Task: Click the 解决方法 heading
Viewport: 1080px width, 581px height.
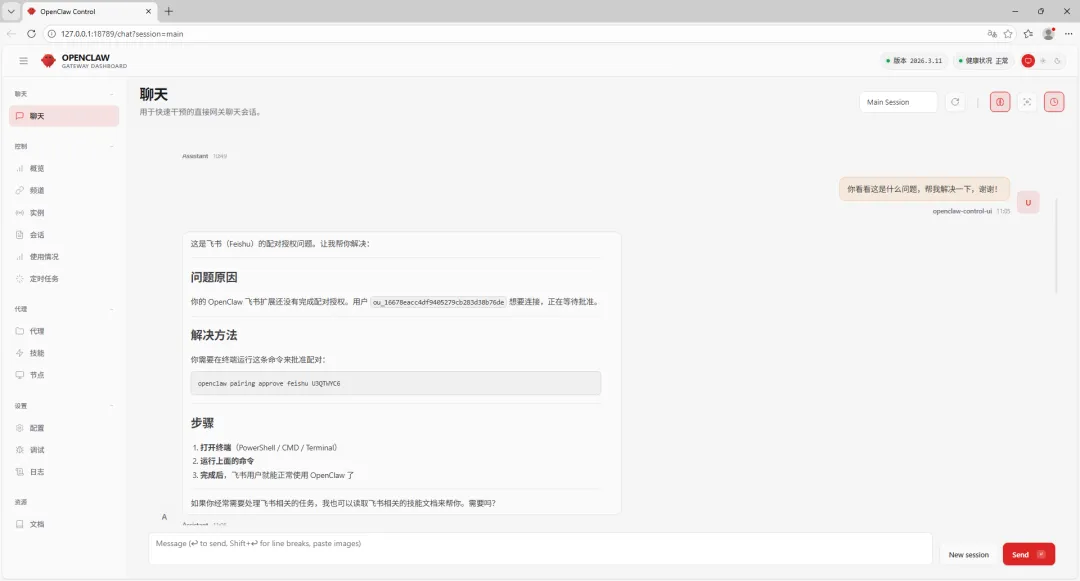Action: click(x=214, y=335)
